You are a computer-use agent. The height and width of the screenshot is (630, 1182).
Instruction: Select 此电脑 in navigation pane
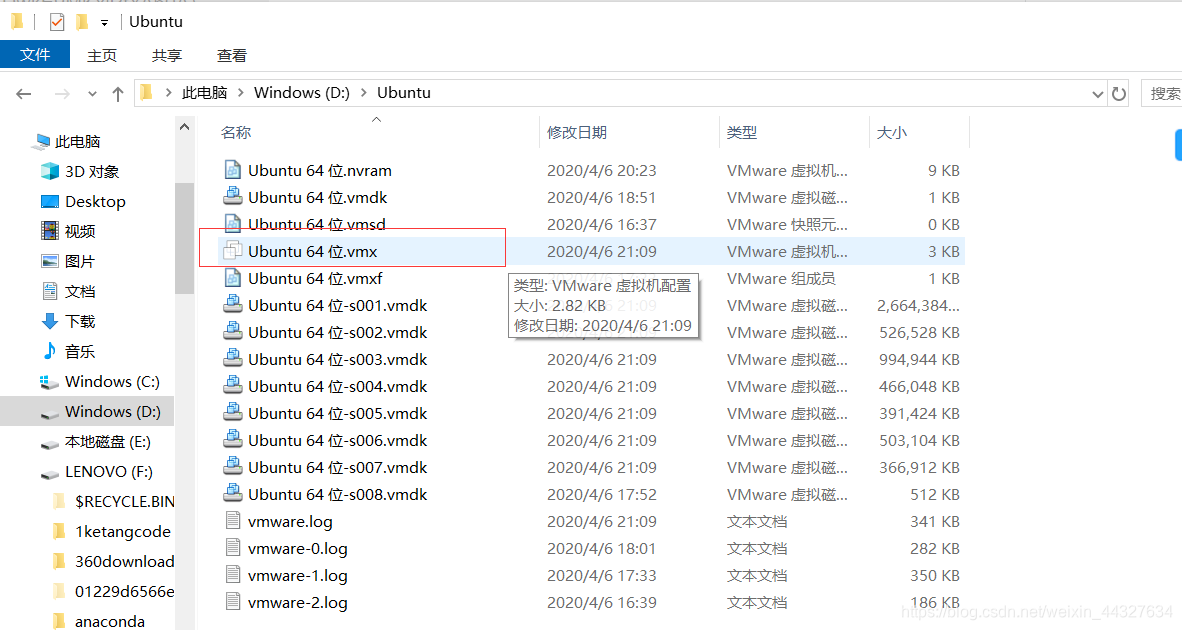pos(77,142)
